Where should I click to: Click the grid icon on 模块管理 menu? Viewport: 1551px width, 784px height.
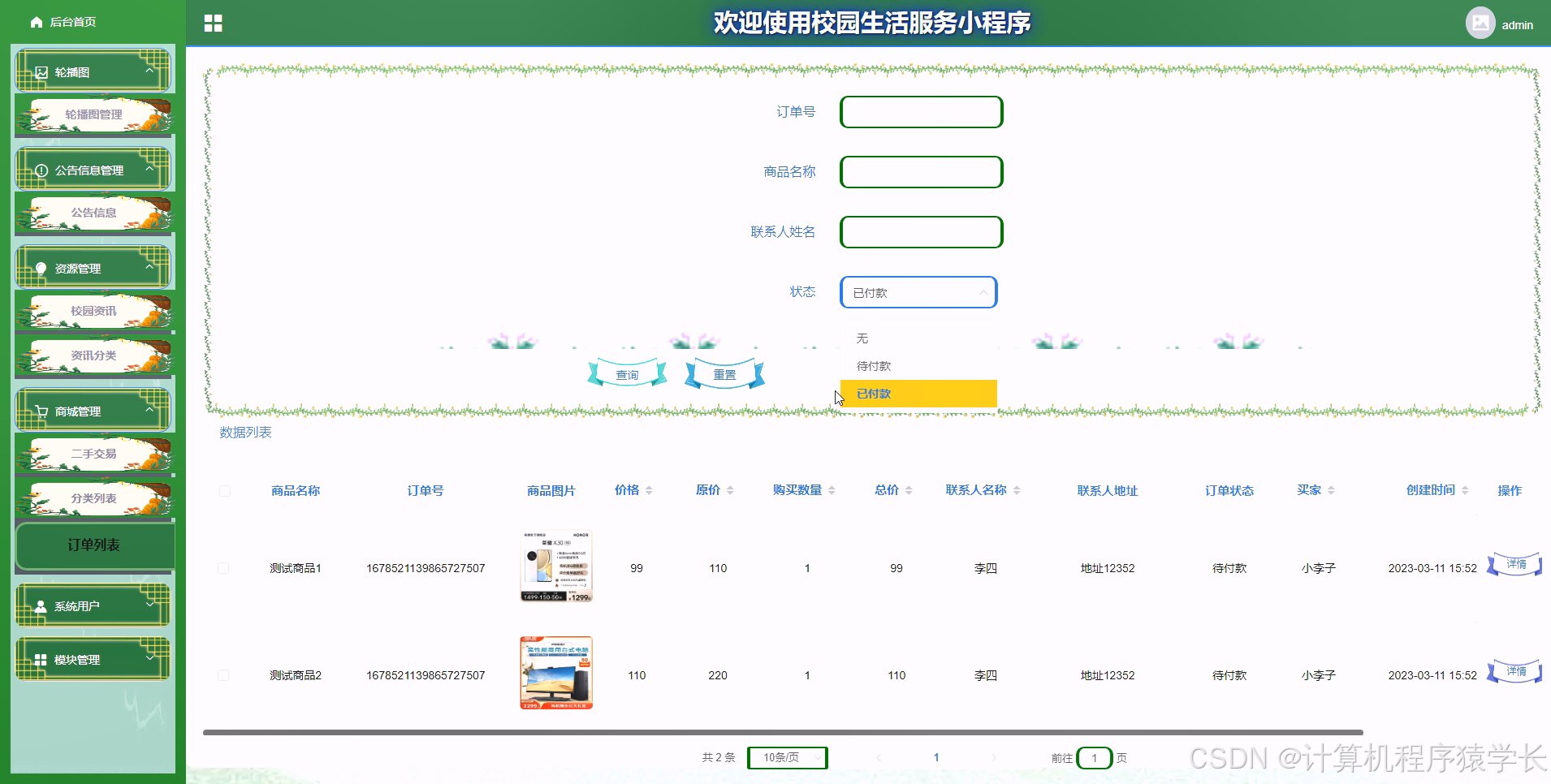coord(41,660)
